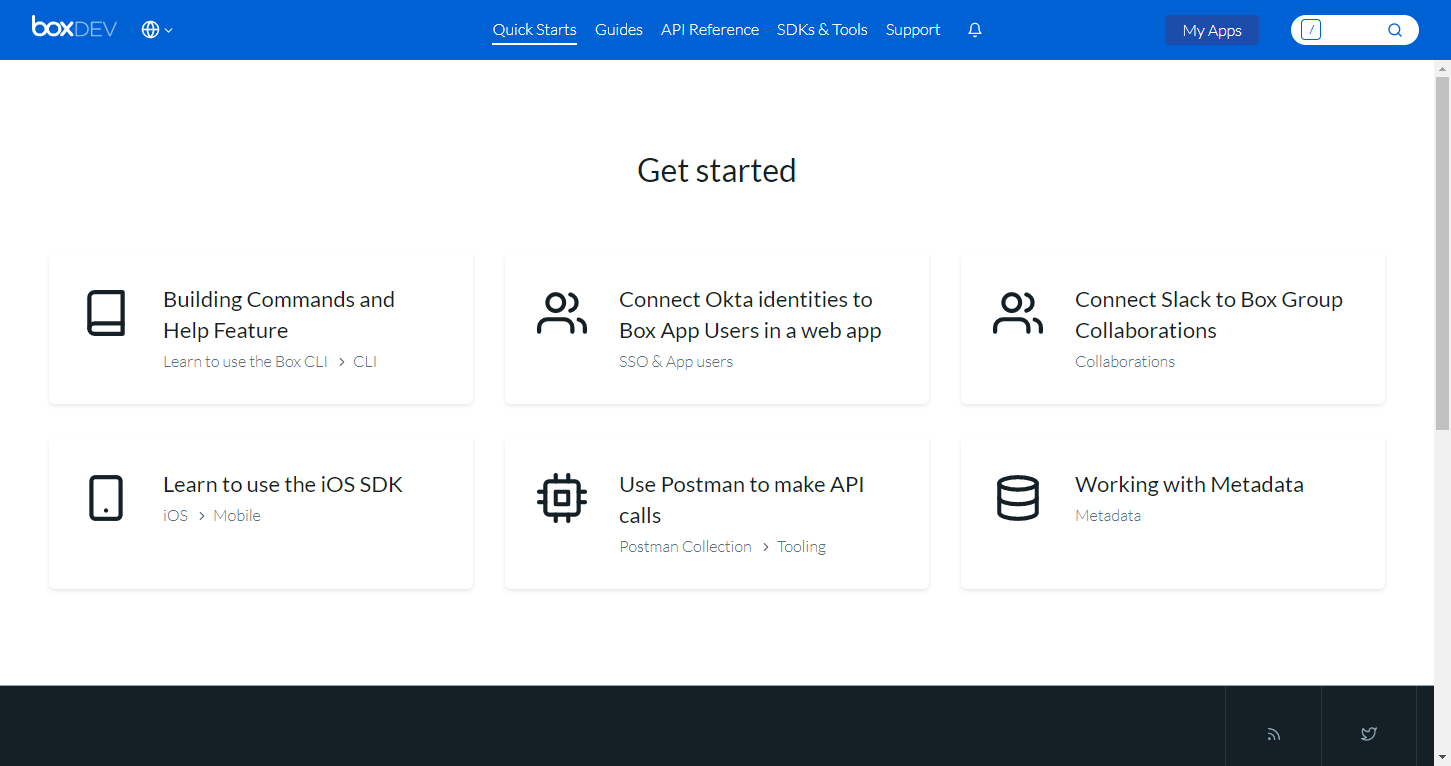Click the boxDEV logo
The image size is (1451, 766).
point(74,28)
